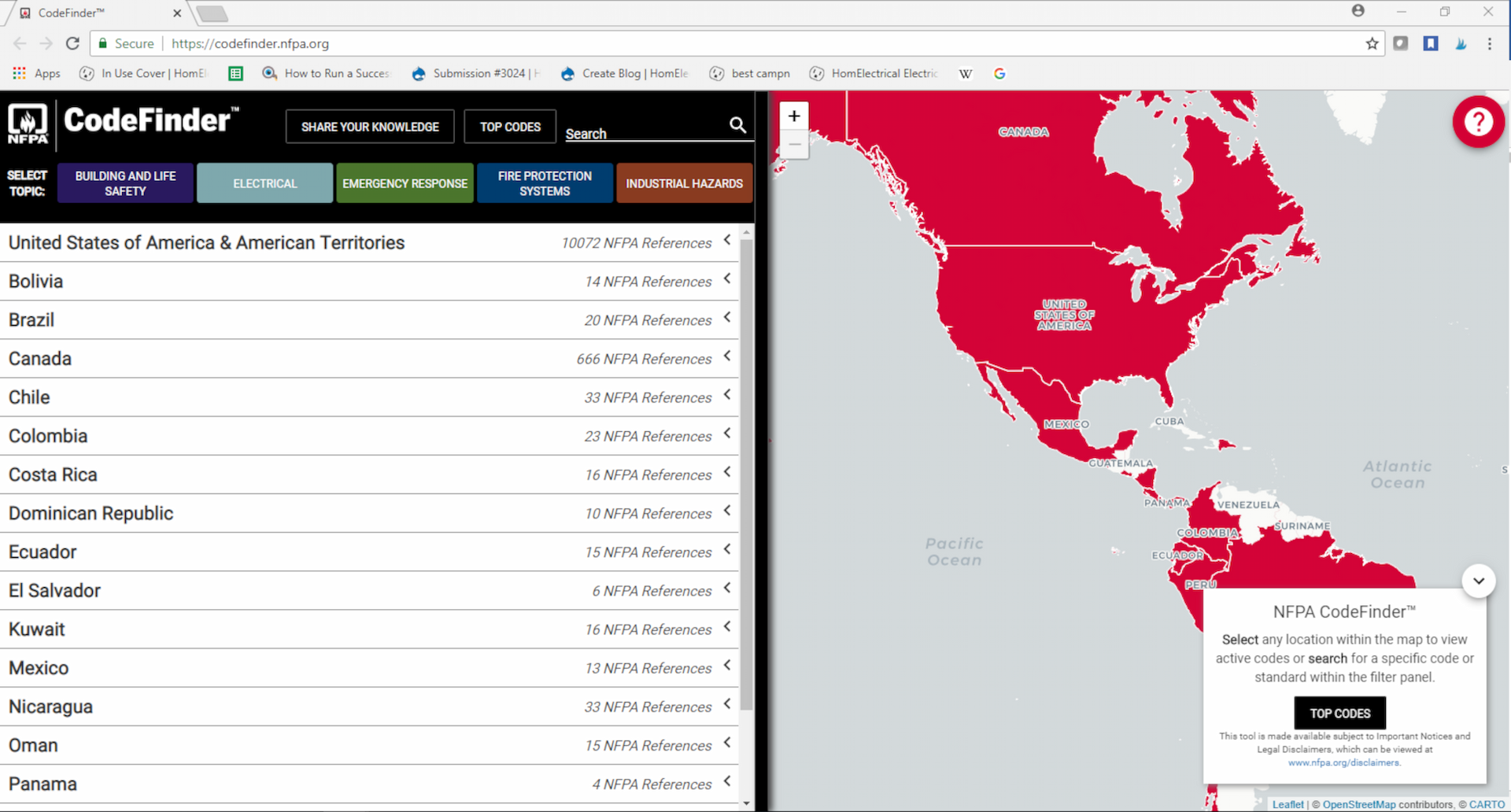Open the red help question mark button
Viewport: 1511px width, 812px height.
pos(1478,122)
